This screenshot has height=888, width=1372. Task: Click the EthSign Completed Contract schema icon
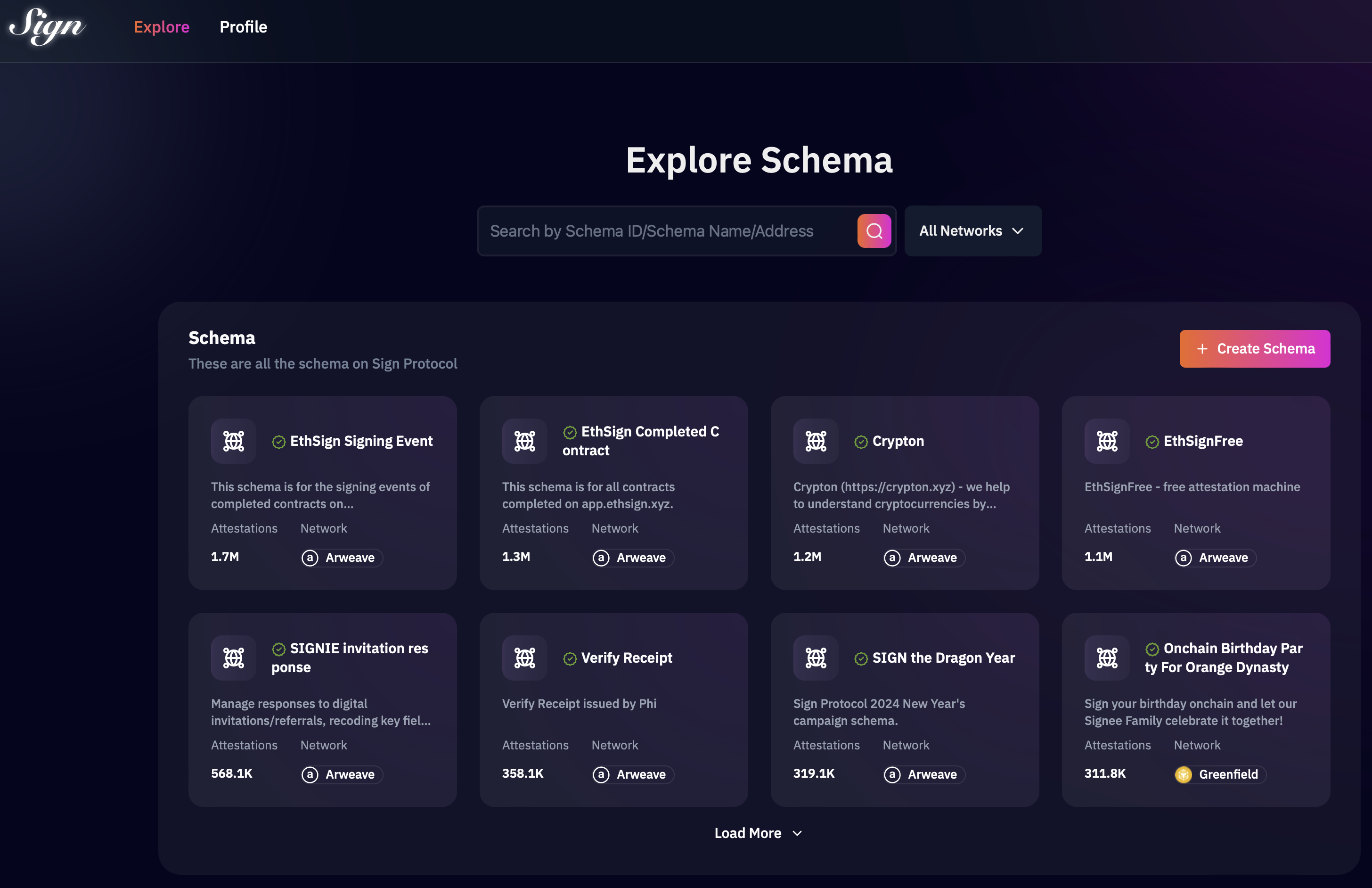(524, 441)
